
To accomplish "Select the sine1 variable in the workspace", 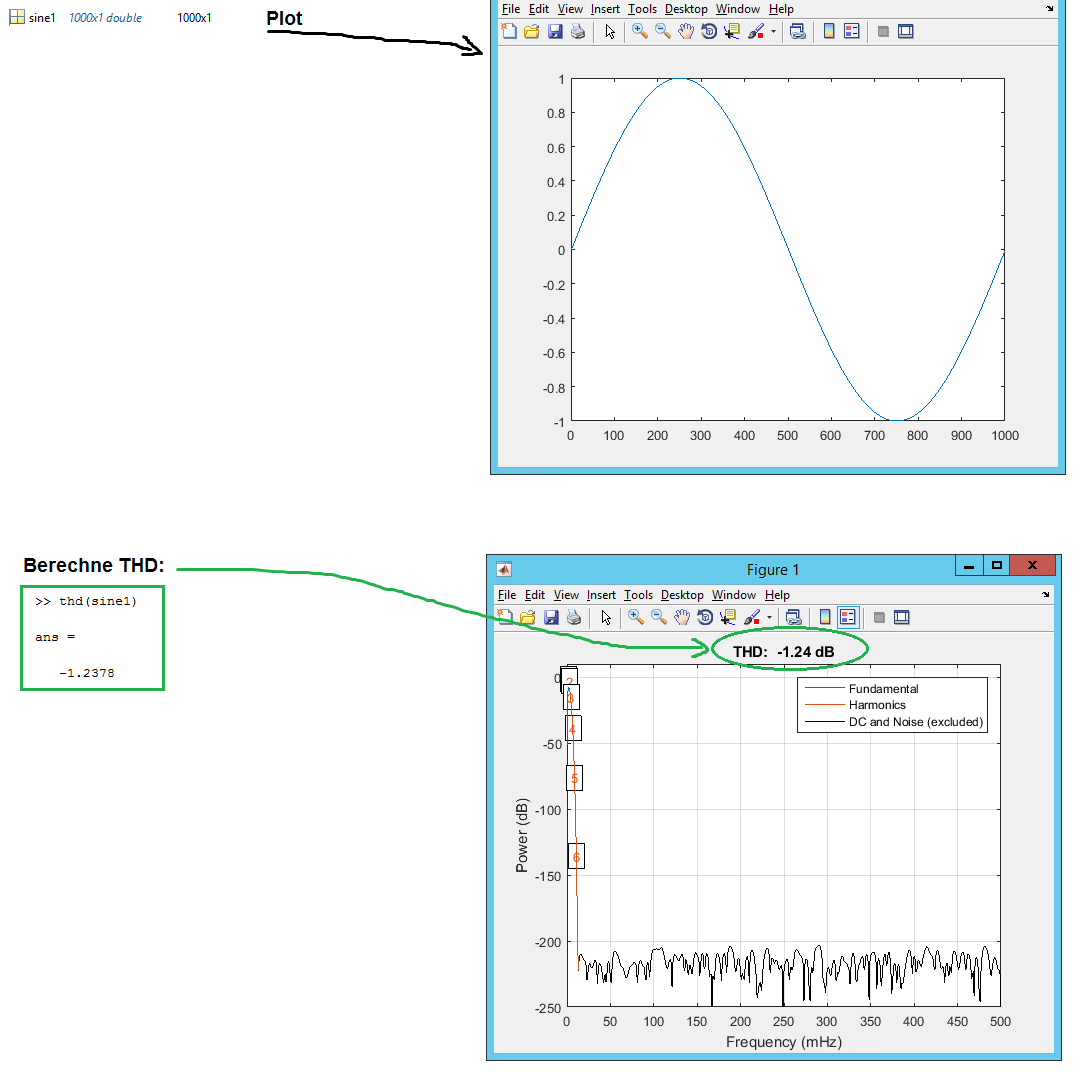I will tap(42, 18).
